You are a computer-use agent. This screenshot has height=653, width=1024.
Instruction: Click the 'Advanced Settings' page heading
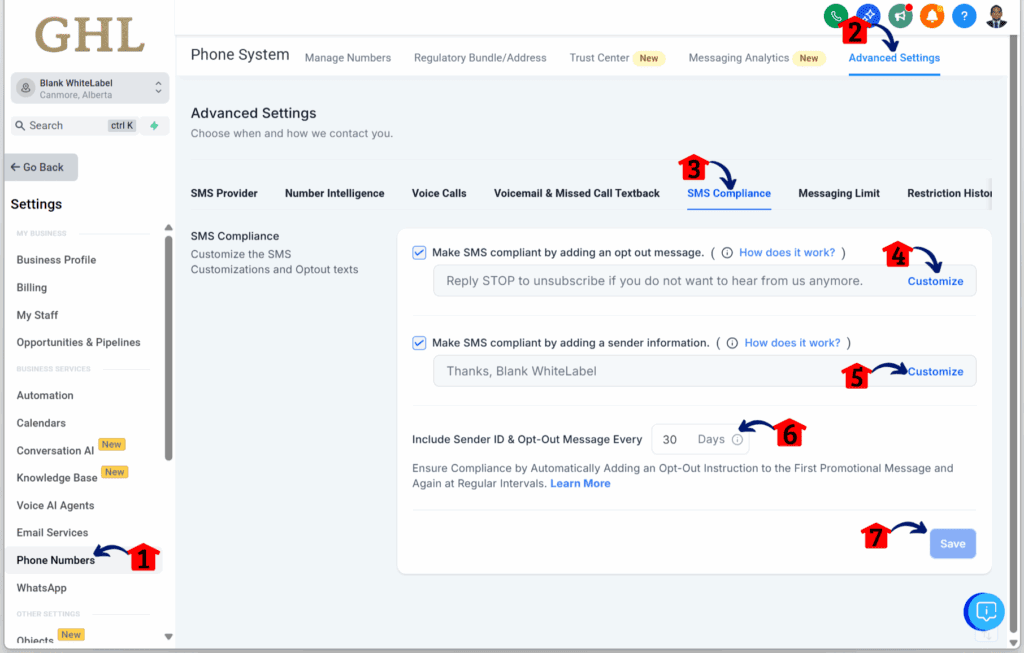tap(253, 113)
